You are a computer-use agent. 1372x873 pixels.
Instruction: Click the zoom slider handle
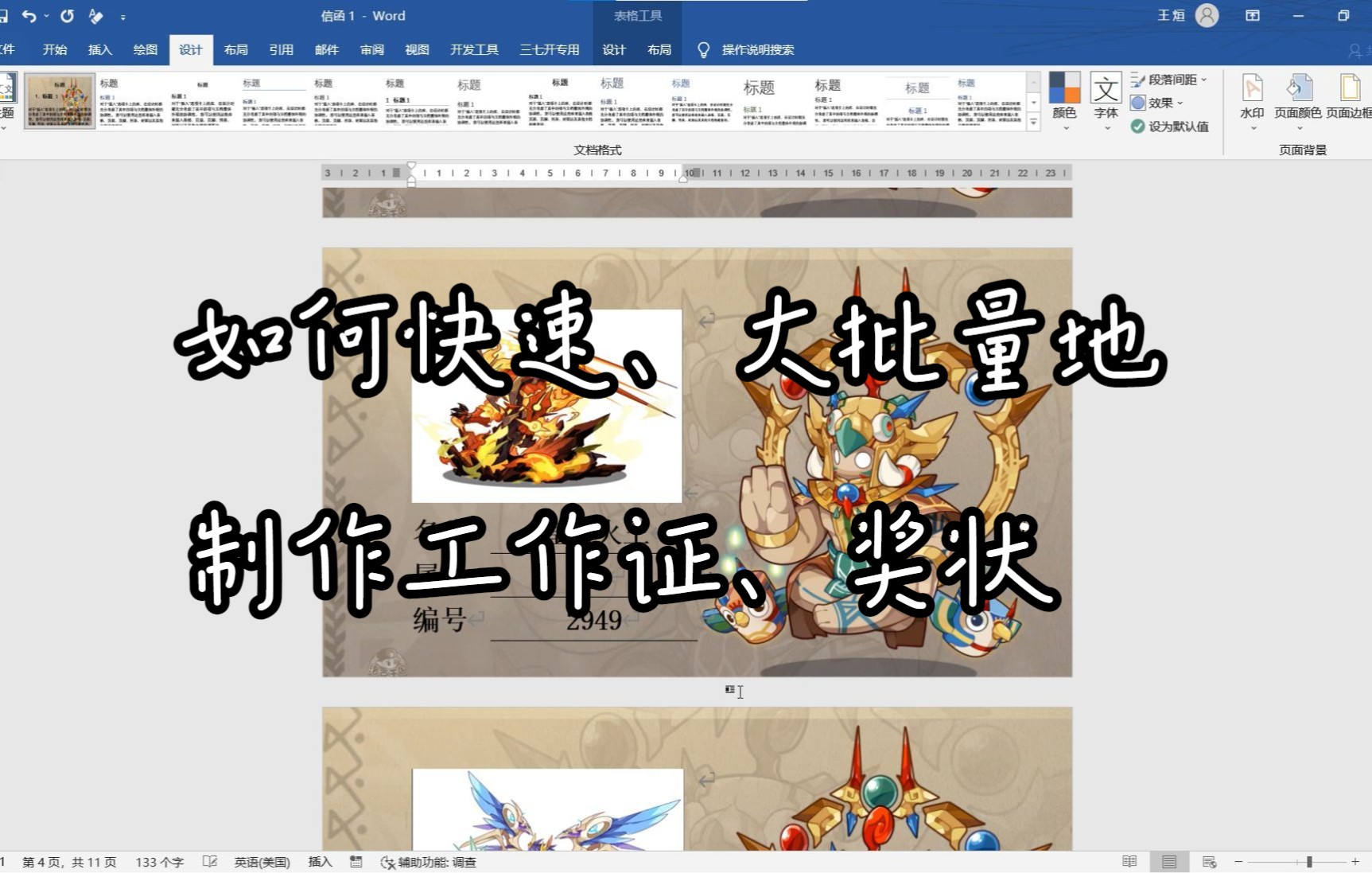tap(1309, 862)
